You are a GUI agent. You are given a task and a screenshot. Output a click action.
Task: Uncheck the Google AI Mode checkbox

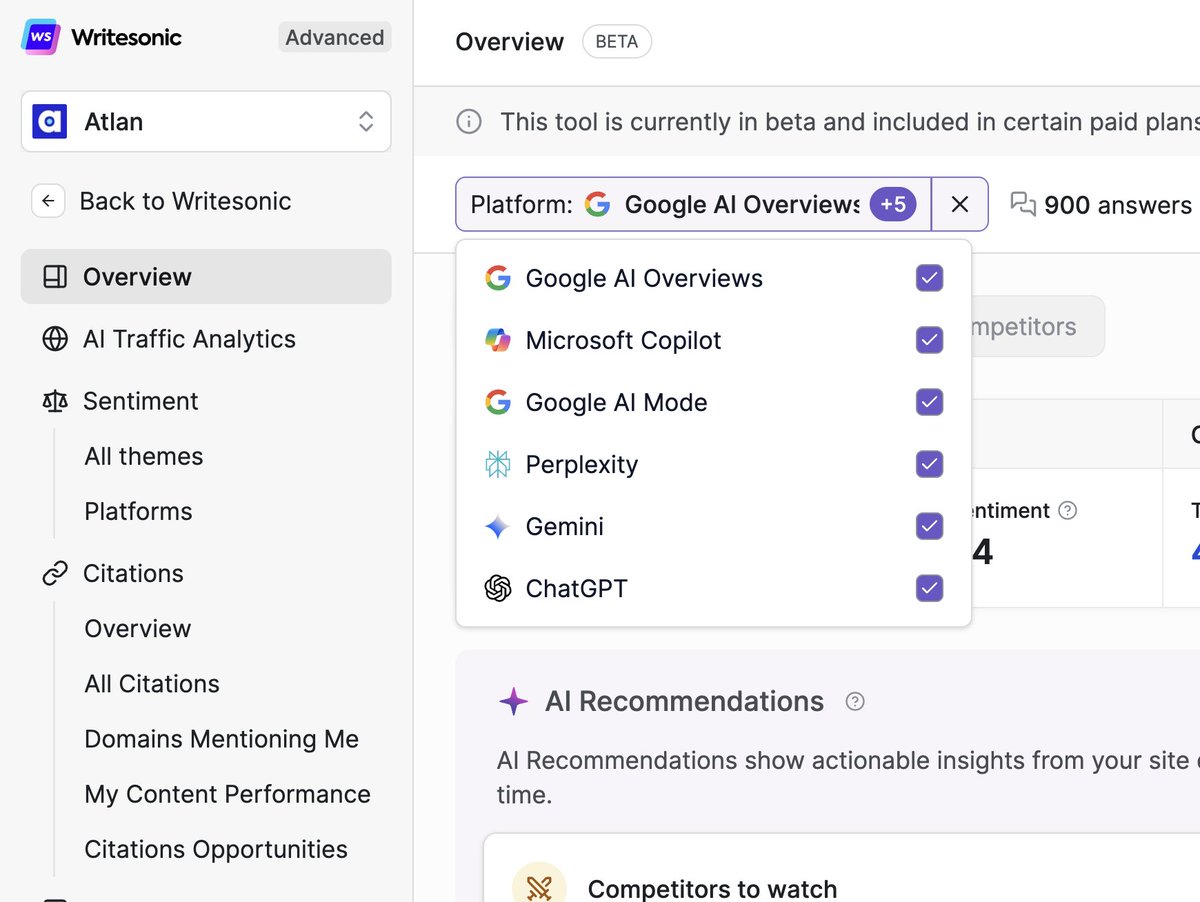pyautogui.click(x=930, y=402)
